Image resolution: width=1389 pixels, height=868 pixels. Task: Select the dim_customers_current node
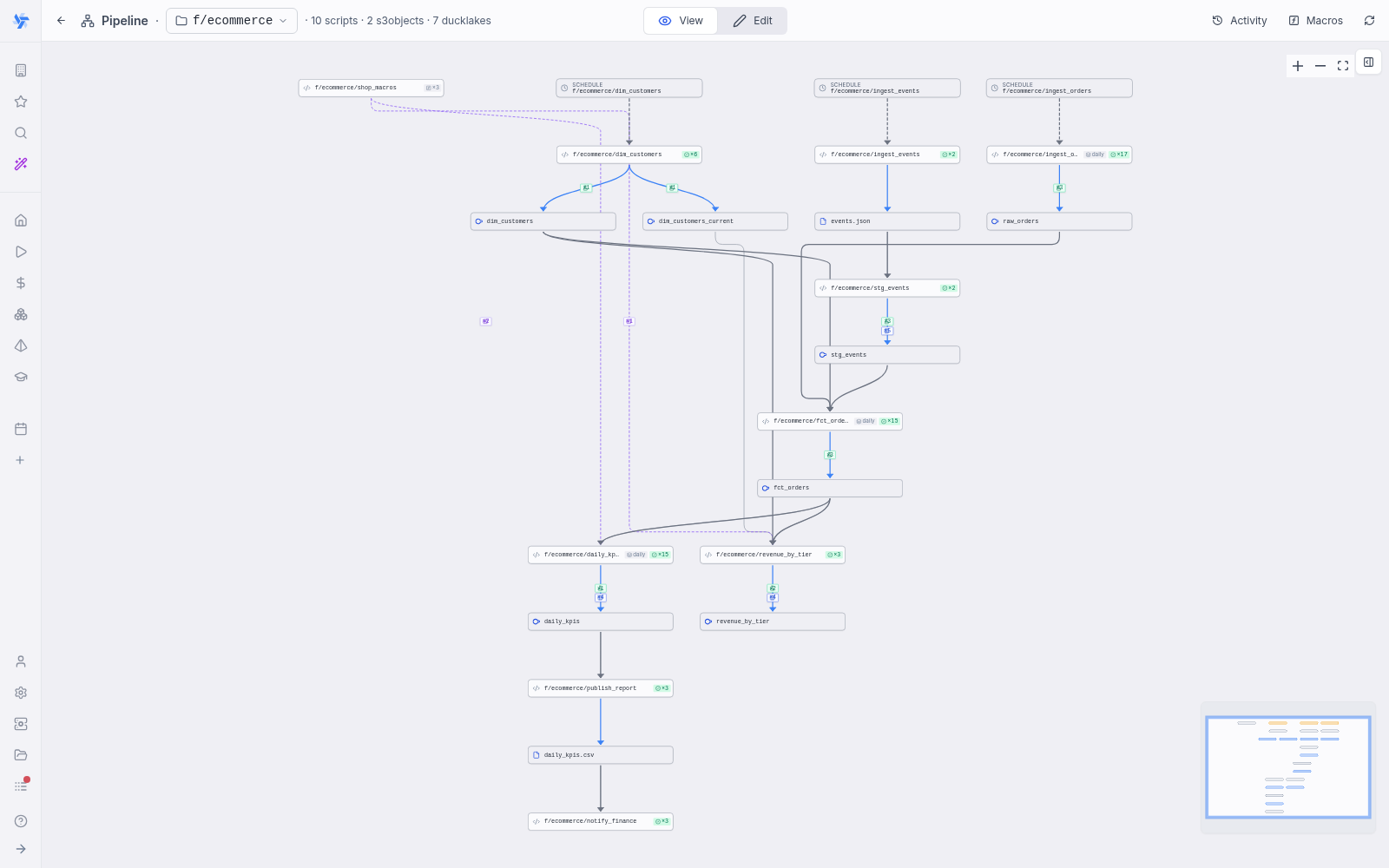[x=715, y=221]
